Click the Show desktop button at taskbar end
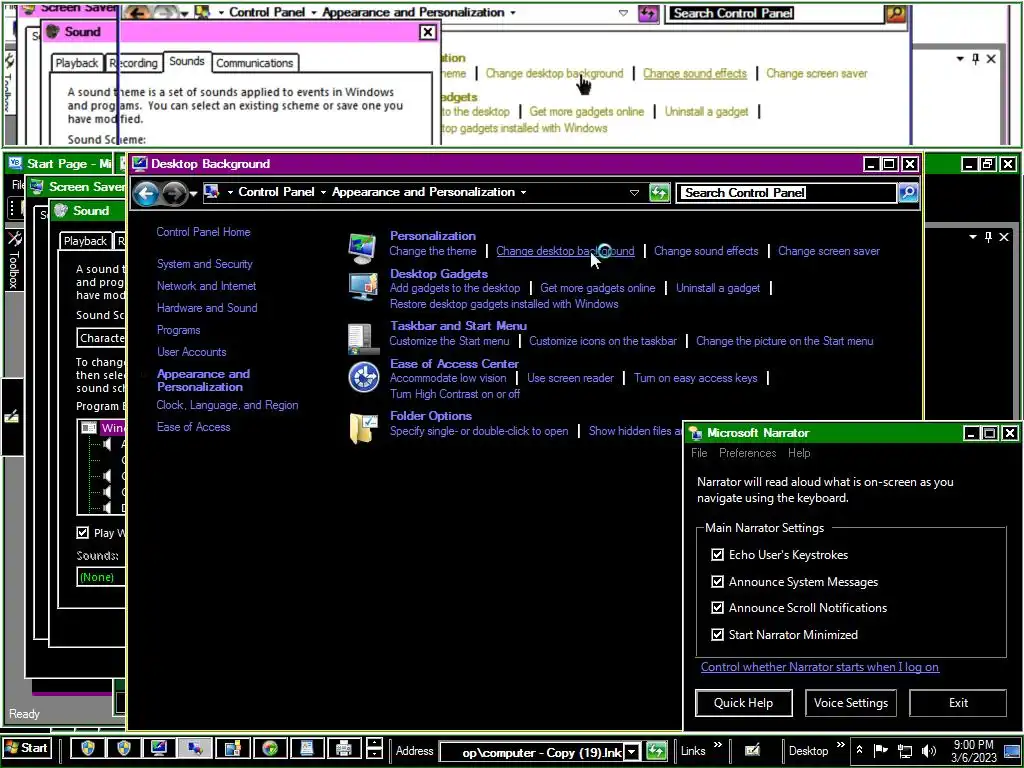The image size is (1024, 768). [1012, 751]
